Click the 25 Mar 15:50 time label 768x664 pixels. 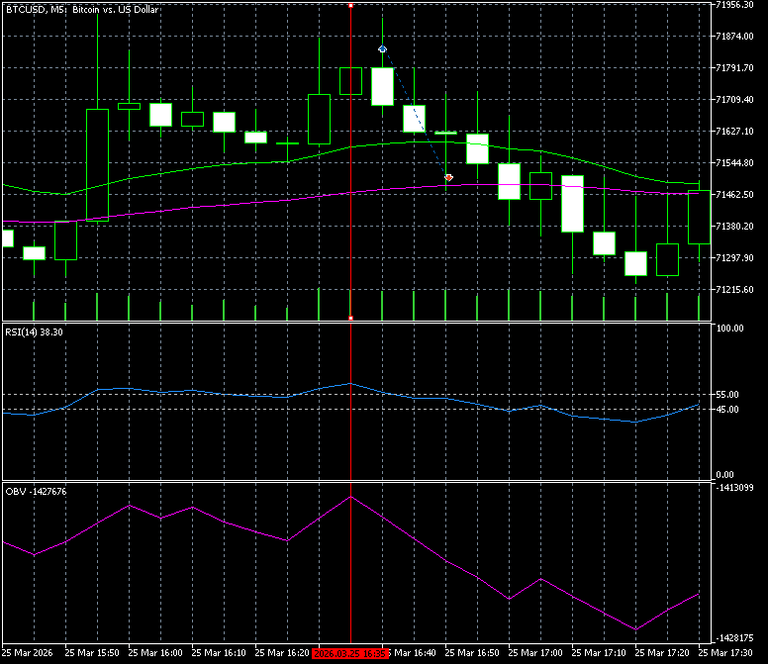point(92,653)
